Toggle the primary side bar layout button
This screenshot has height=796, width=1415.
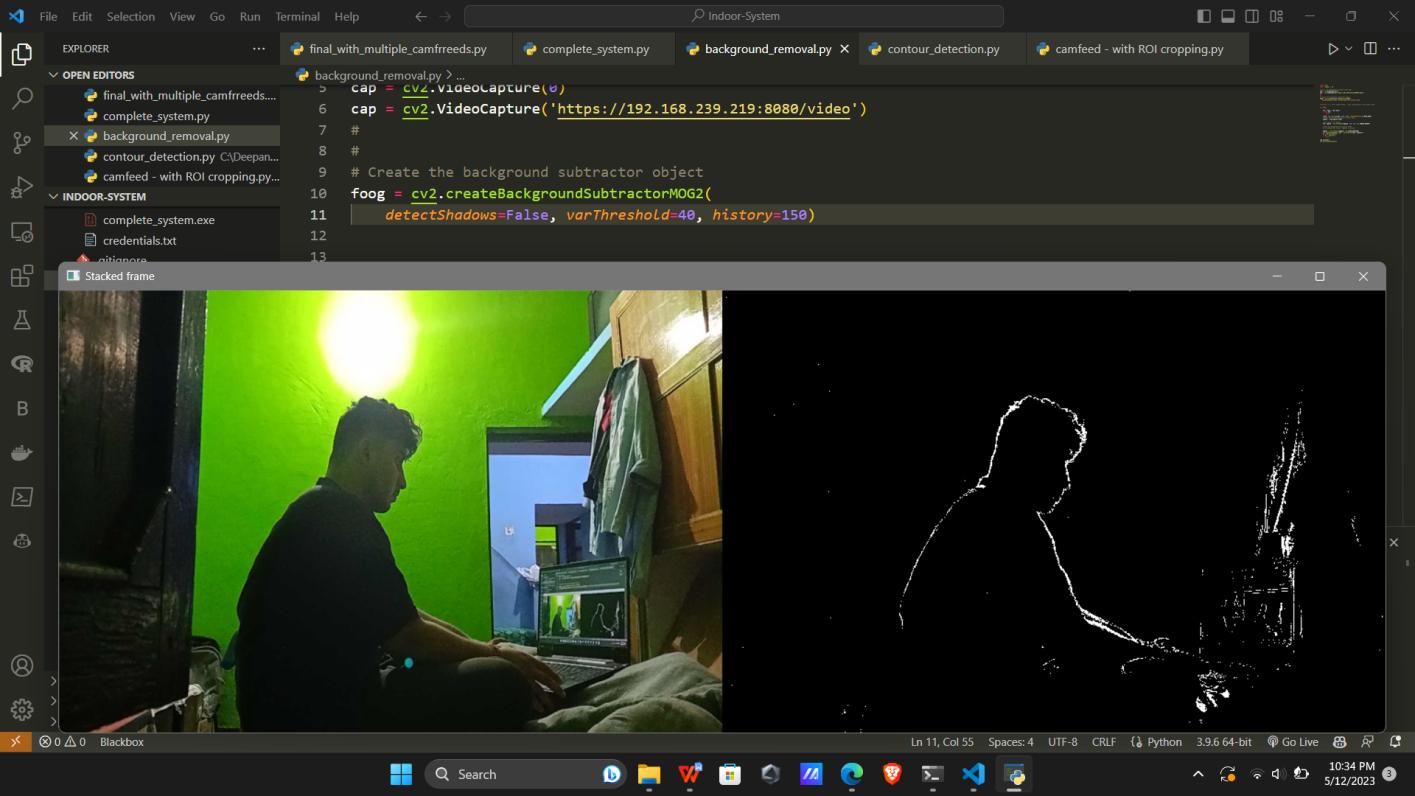point(1203,16)
